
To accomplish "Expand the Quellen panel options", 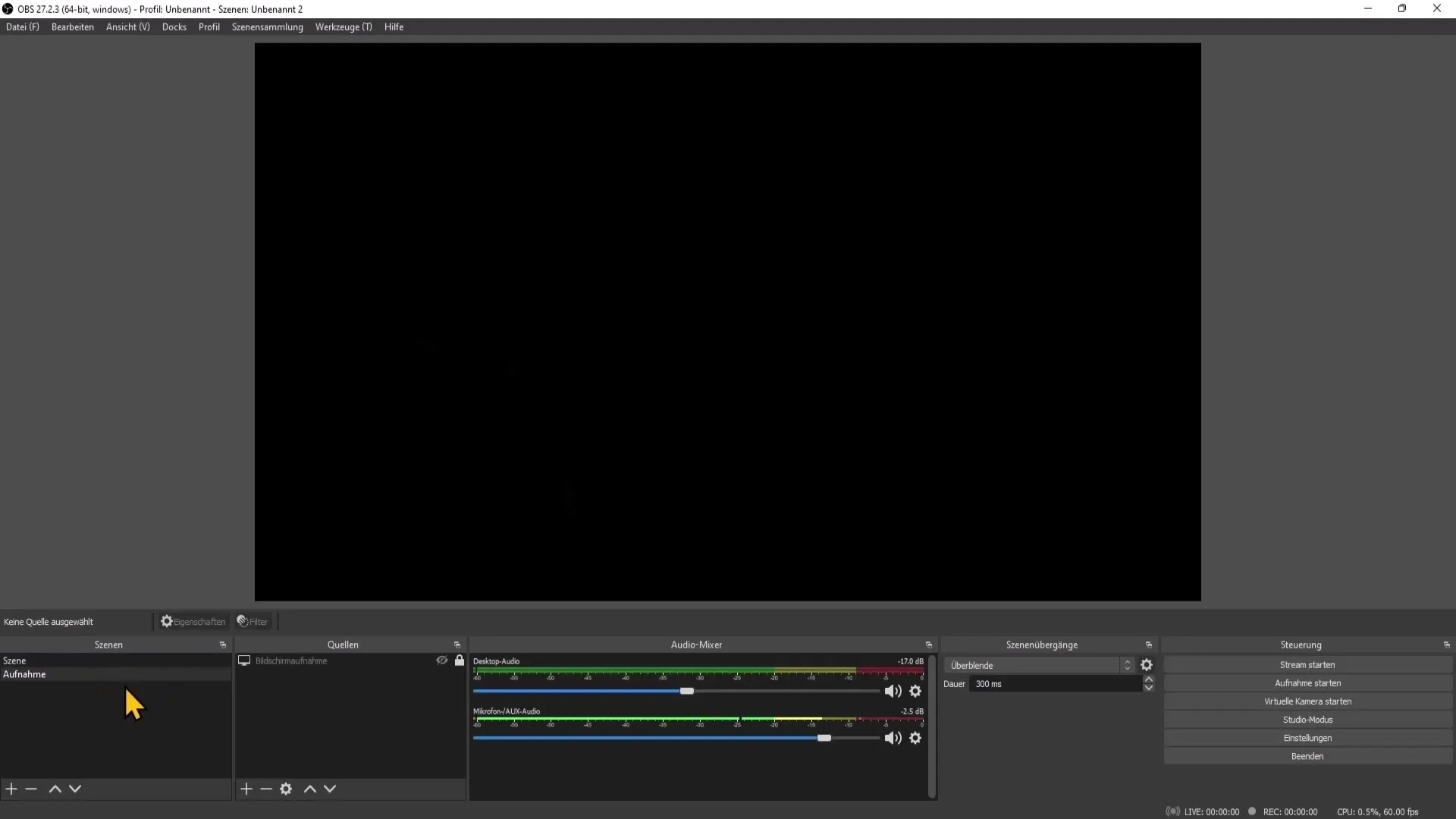I will [457, 644].
